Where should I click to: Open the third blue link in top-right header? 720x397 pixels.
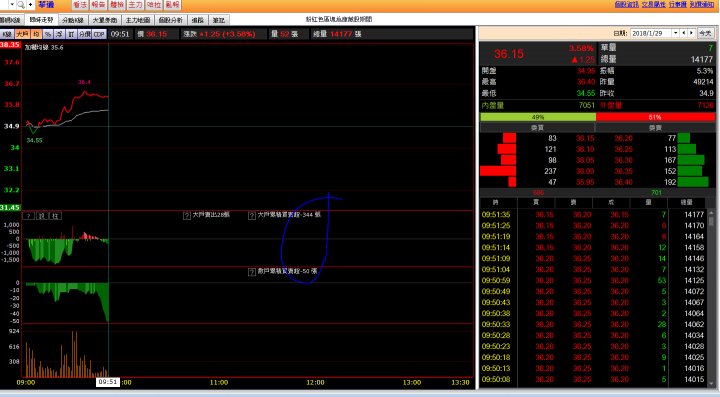point(678,4)
